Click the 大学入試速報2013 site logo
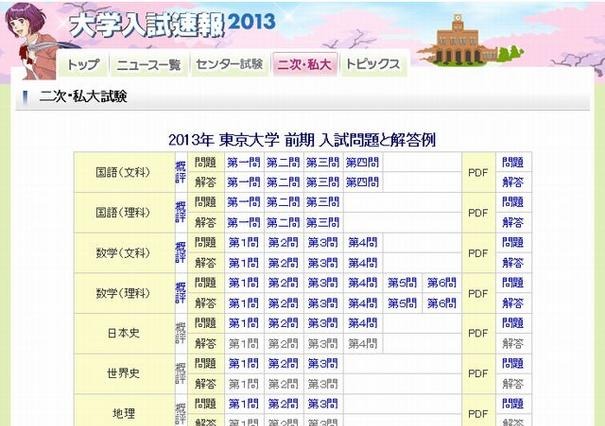The width and height of the screenshot is (605, 426). [172, 24]
